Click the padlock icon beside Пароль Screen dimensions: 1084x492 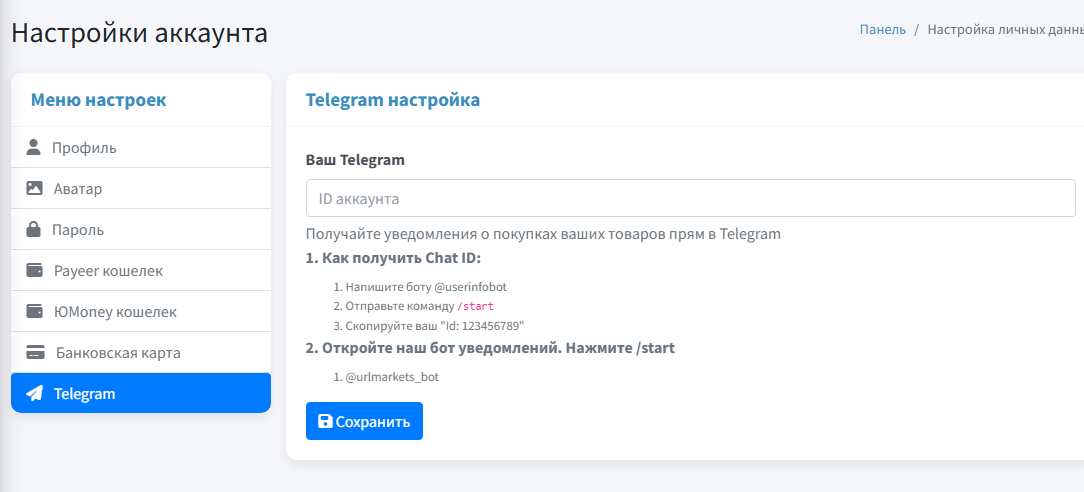click(x=34, y=229)
